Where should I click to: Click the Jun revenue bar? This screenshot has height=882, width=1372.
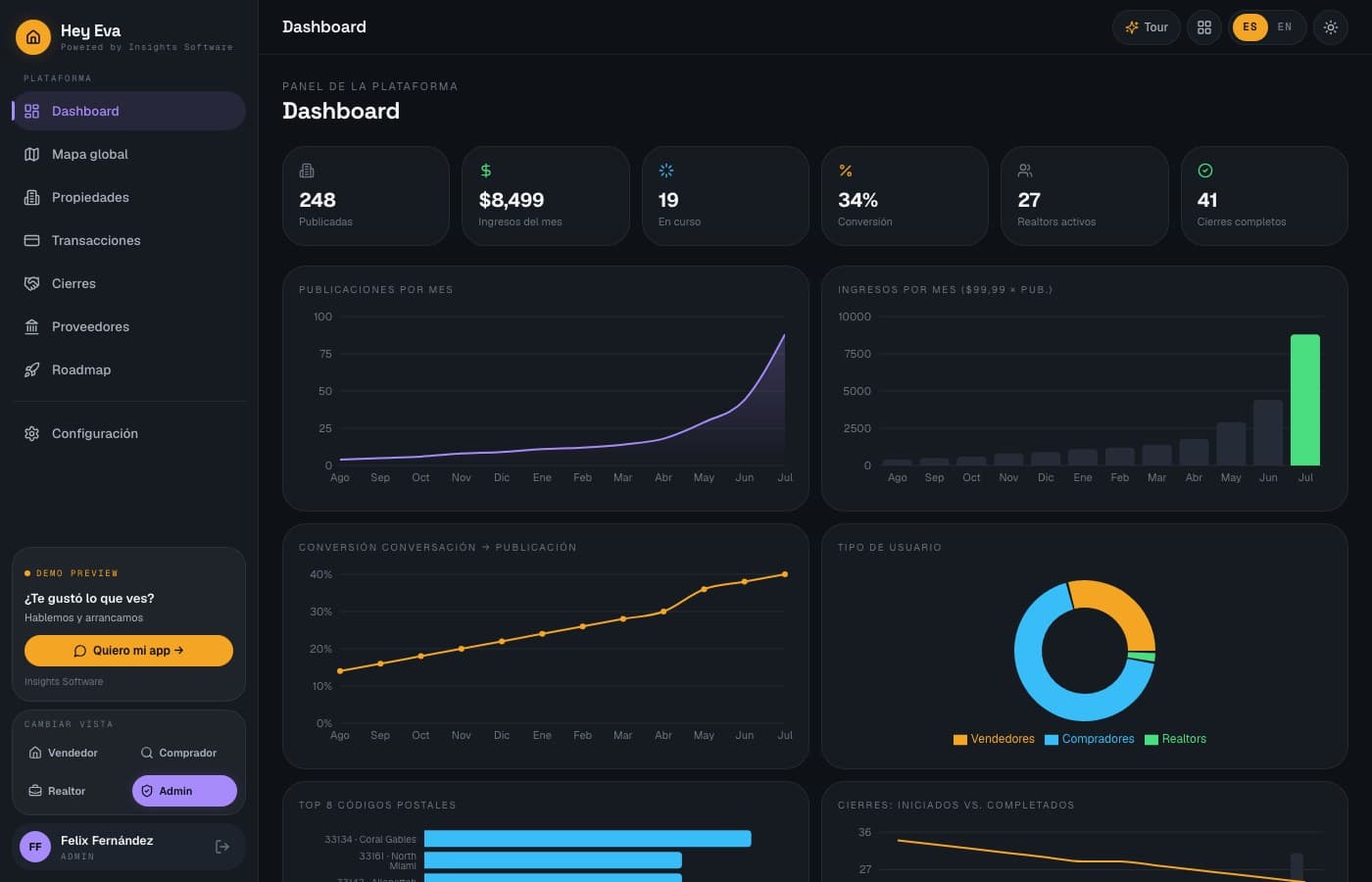click(x=1268, y=432)
